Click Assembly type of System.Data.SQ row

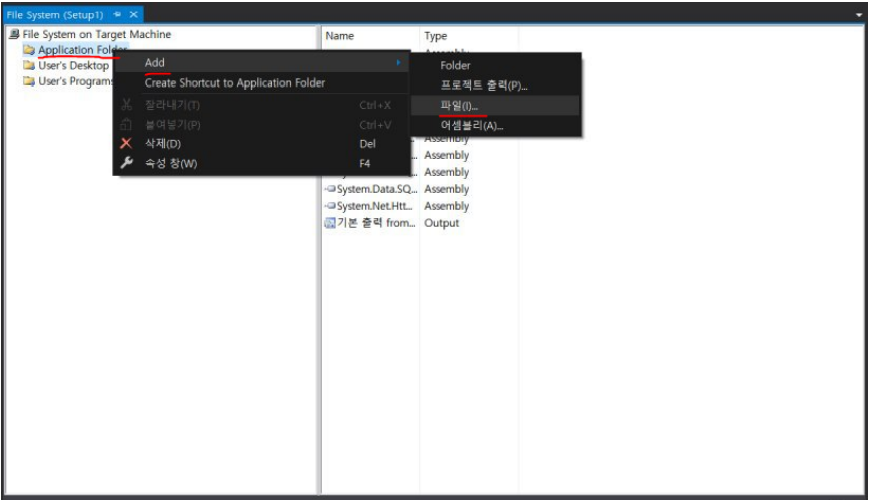pos(447,189)
